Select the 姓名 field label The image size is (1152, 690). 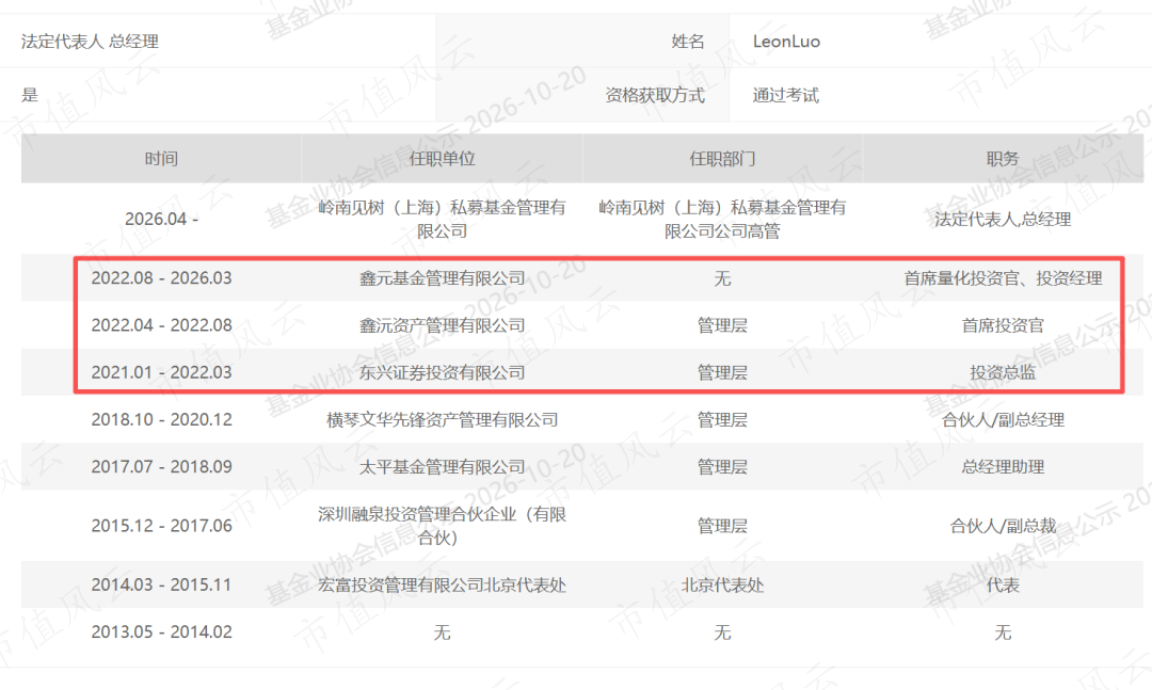pos(688,41)
